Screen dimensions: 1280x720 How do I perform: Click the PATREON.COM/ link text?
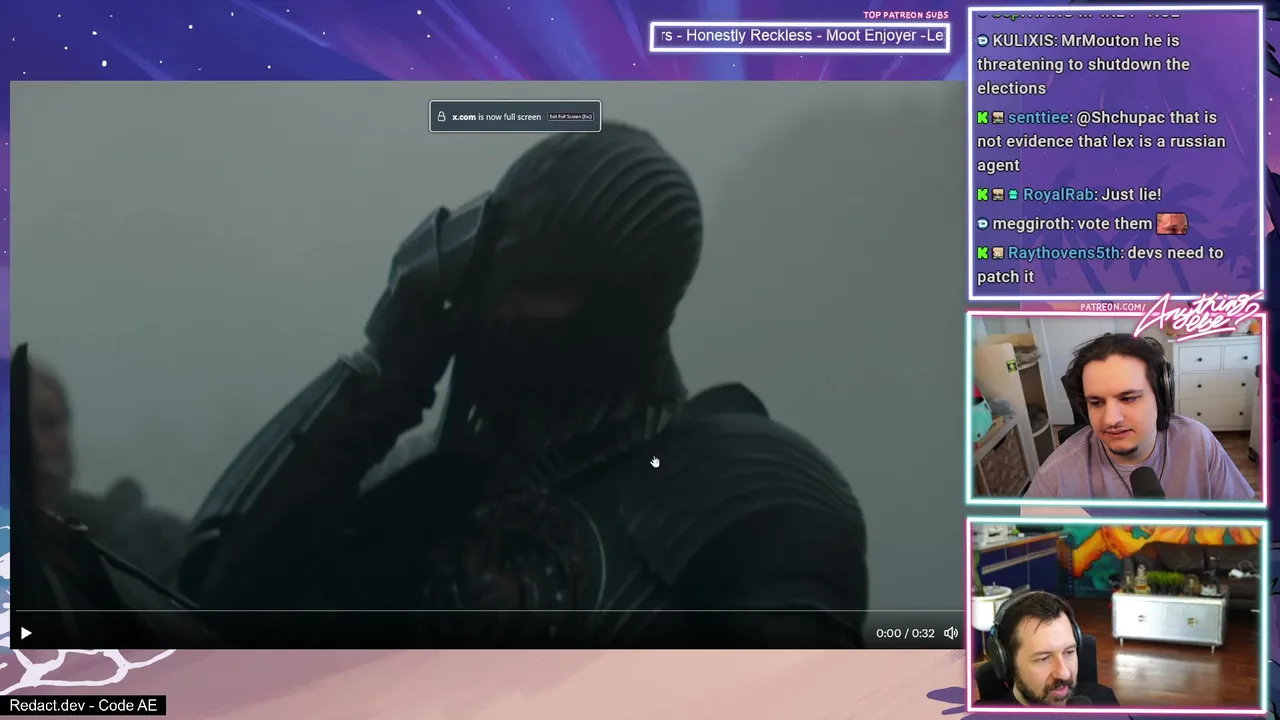click(x=1112, y=307)
